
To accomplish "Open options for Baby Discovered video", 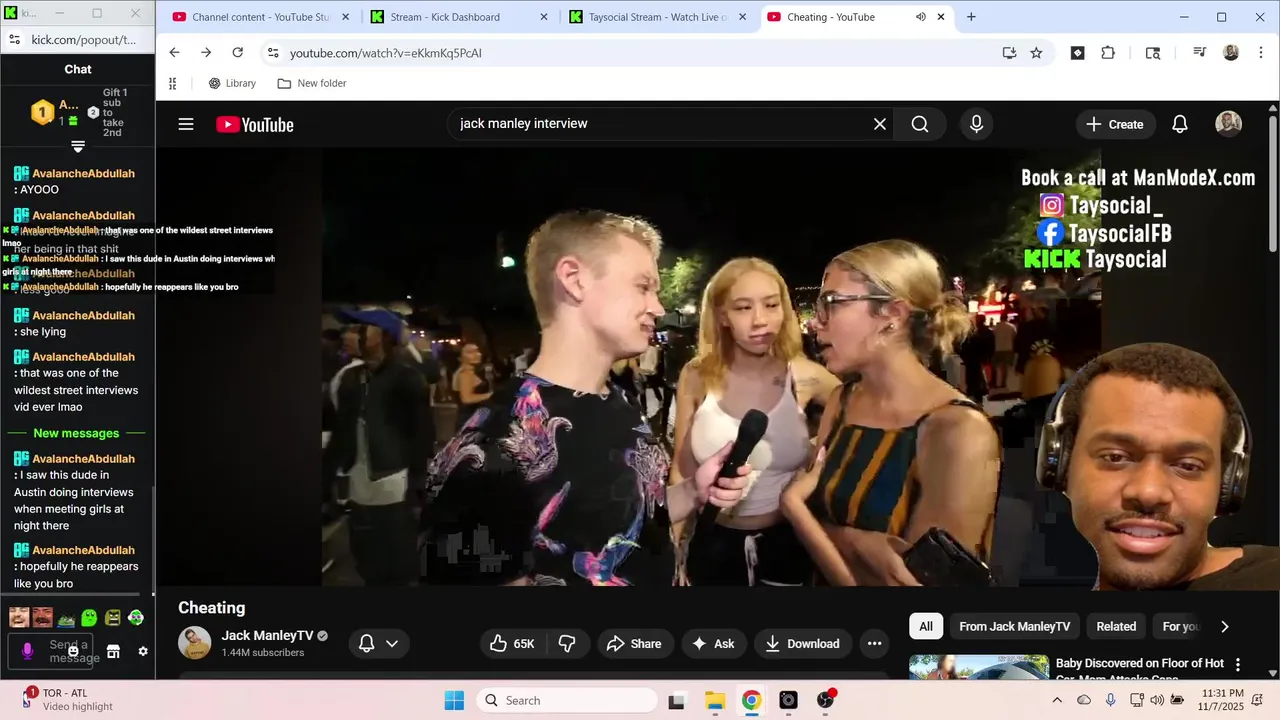I will coord(1238,665).
